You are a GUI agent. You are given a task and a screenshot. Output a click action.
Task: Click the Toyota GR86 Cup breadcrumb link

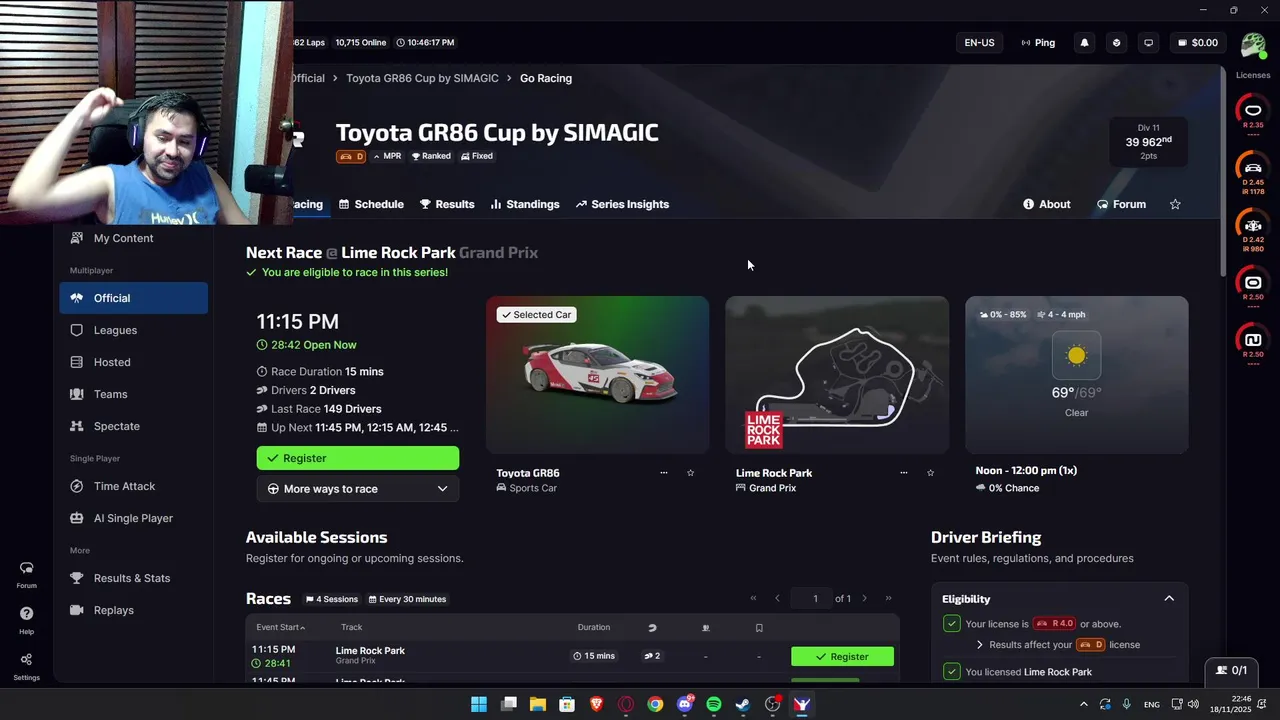coord(422,78)
